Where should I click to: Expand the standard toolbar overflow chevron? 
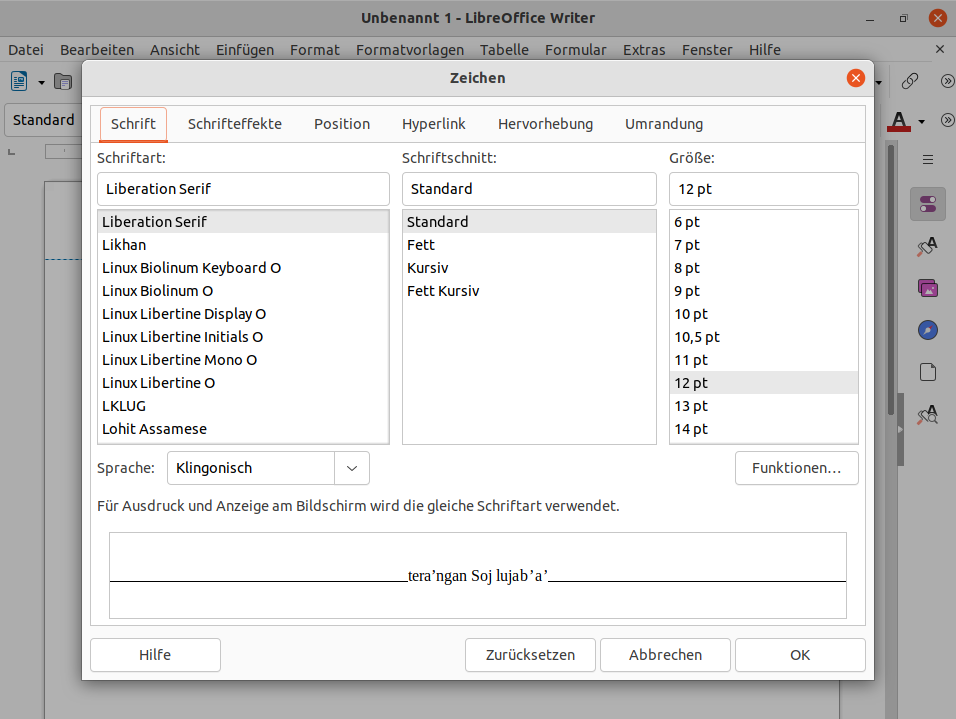947,81
